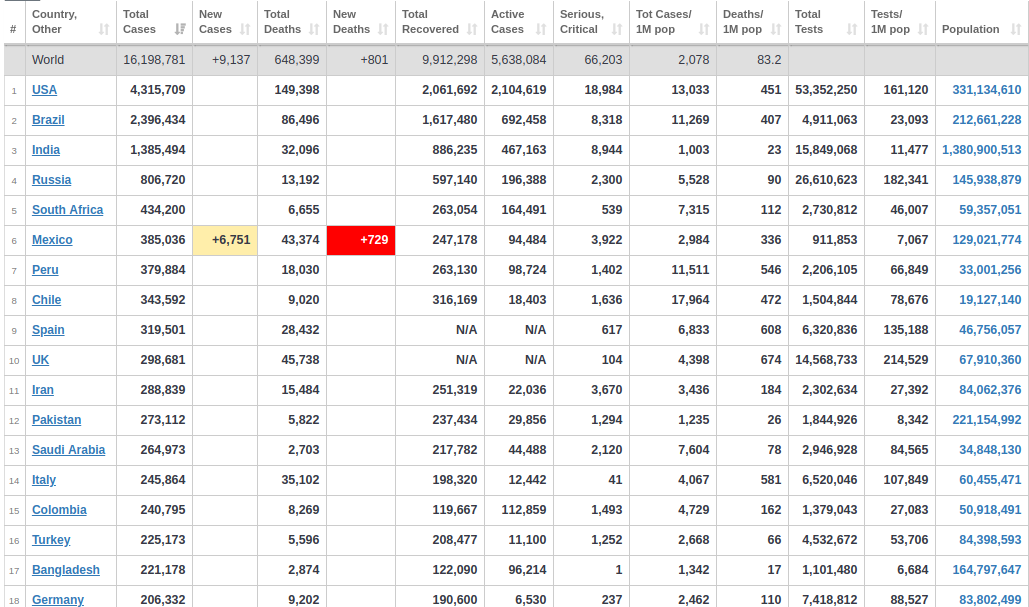The height and width of the screenshot is (607, 1029).
Task: Click World total deaths 648,399 cell
Action: click(292, 60)
